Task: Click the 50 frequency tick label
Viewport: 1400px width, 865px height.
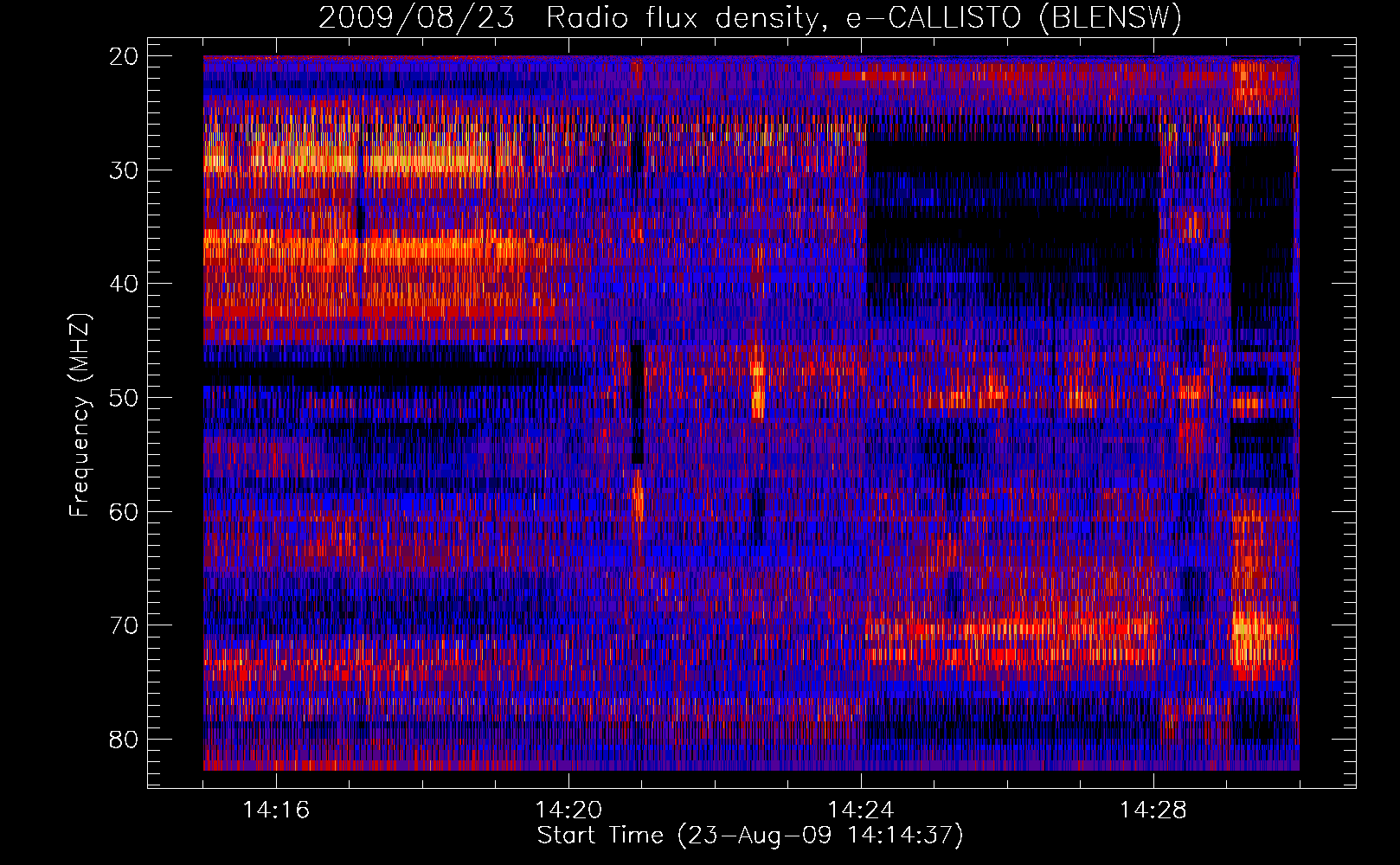Action: click(125, 398)
